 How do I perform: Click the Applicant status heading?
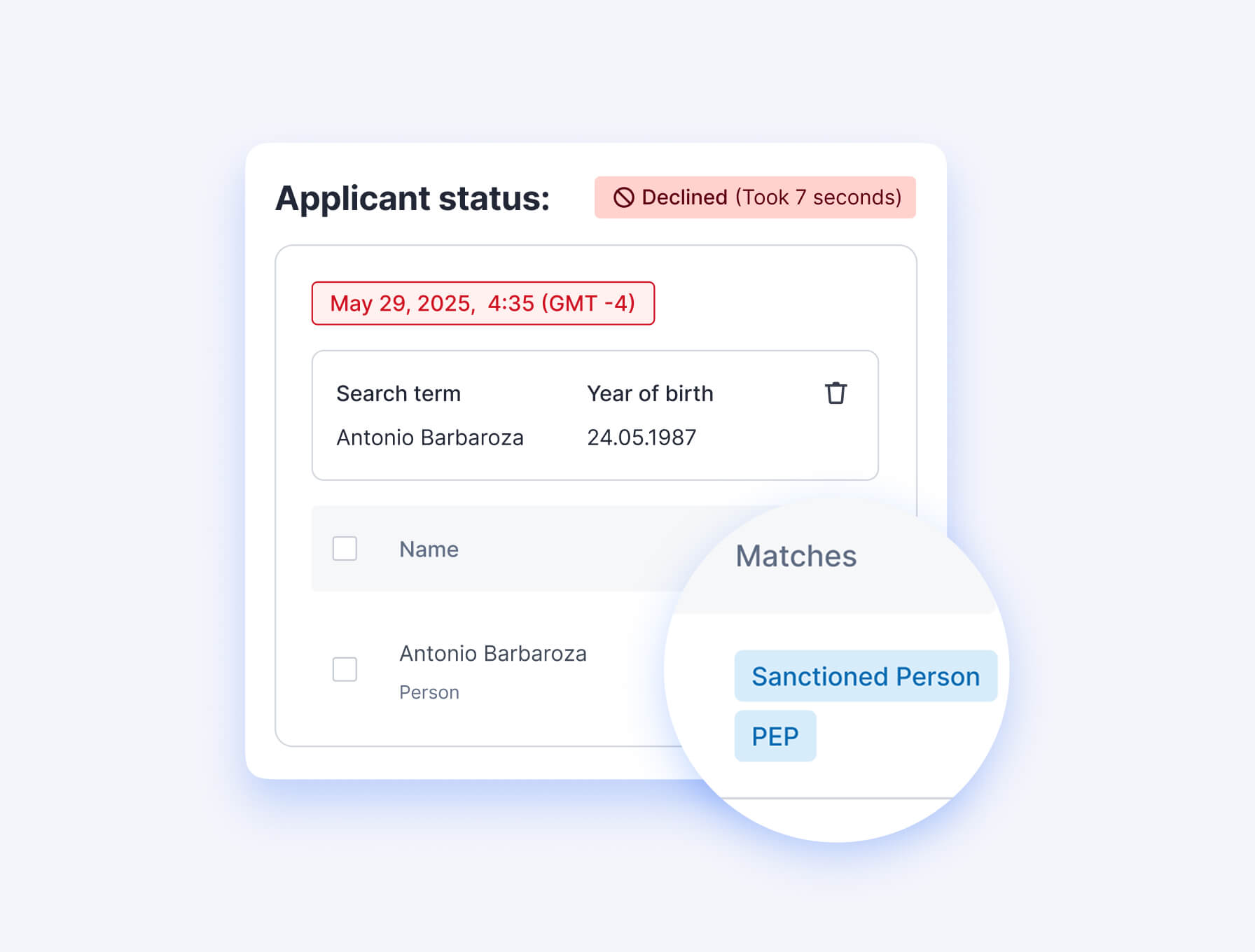click(412, 198)
